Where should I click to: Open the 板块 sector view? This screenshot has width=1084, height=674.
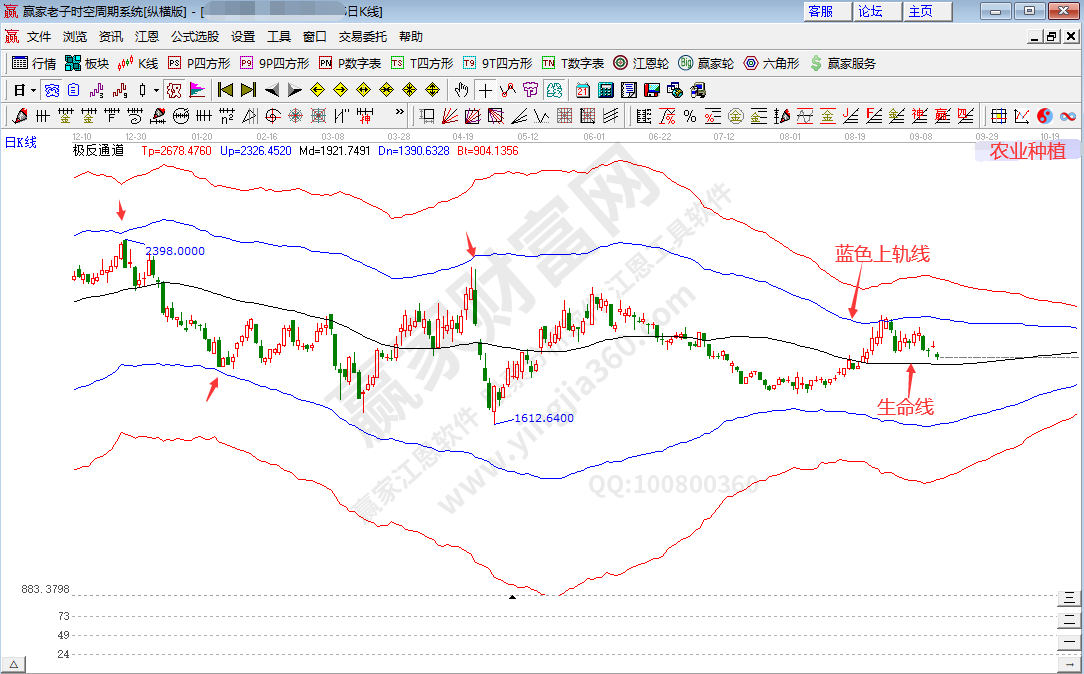(86, 63)
